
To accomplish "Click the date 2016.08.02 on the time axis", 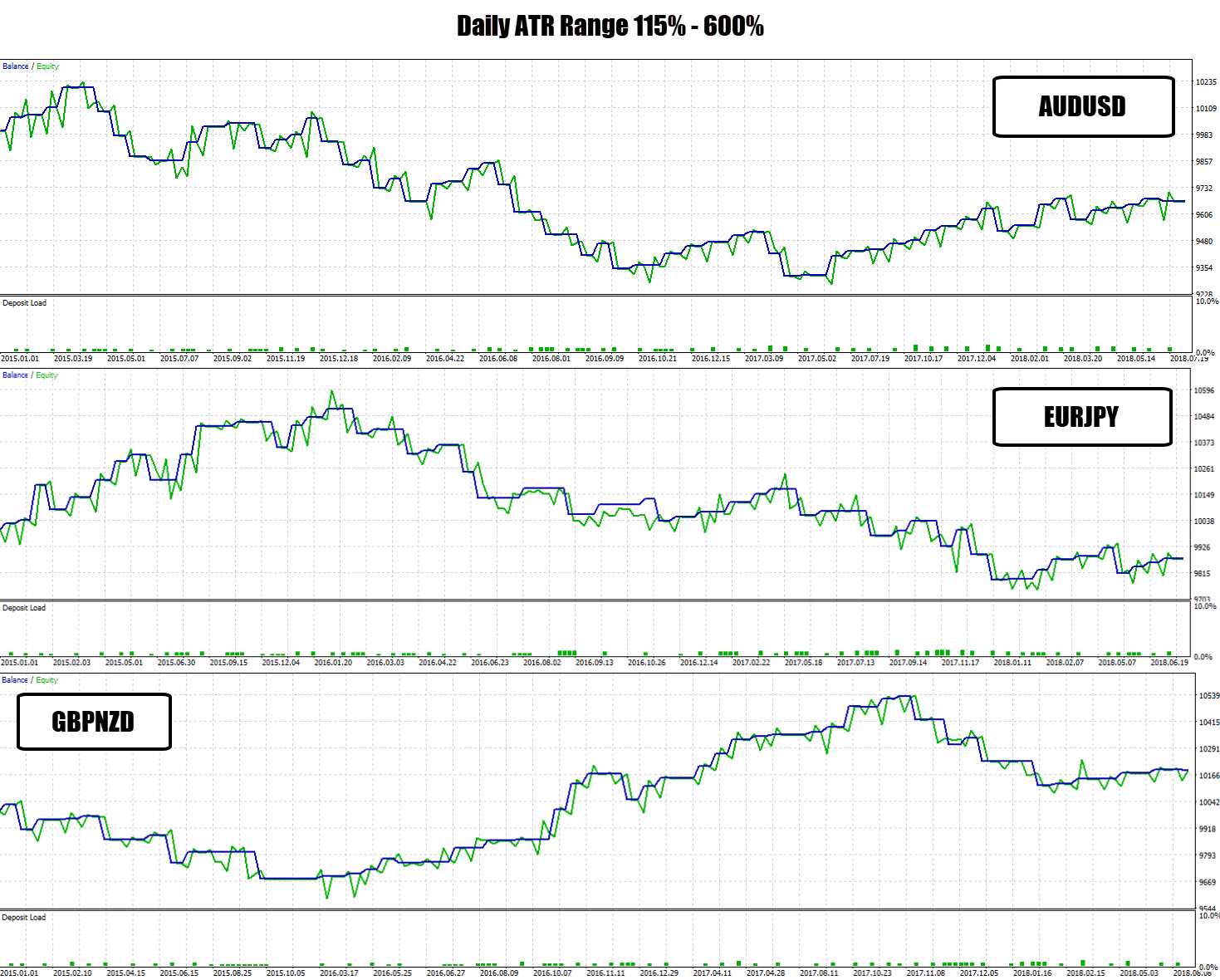I will [x=542, y=663].
